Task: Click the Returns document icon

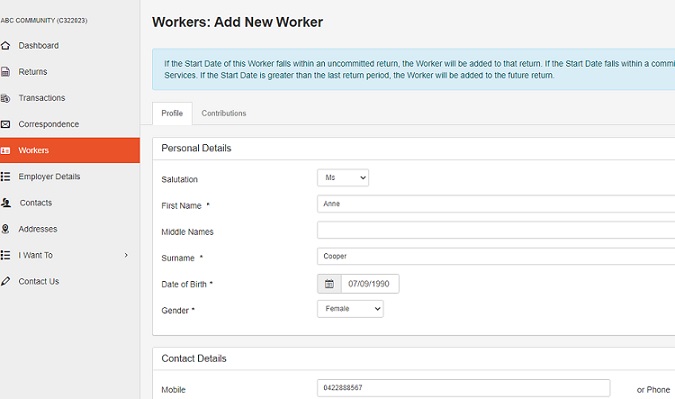Action: pyautogui.click(x=5, y=72)
